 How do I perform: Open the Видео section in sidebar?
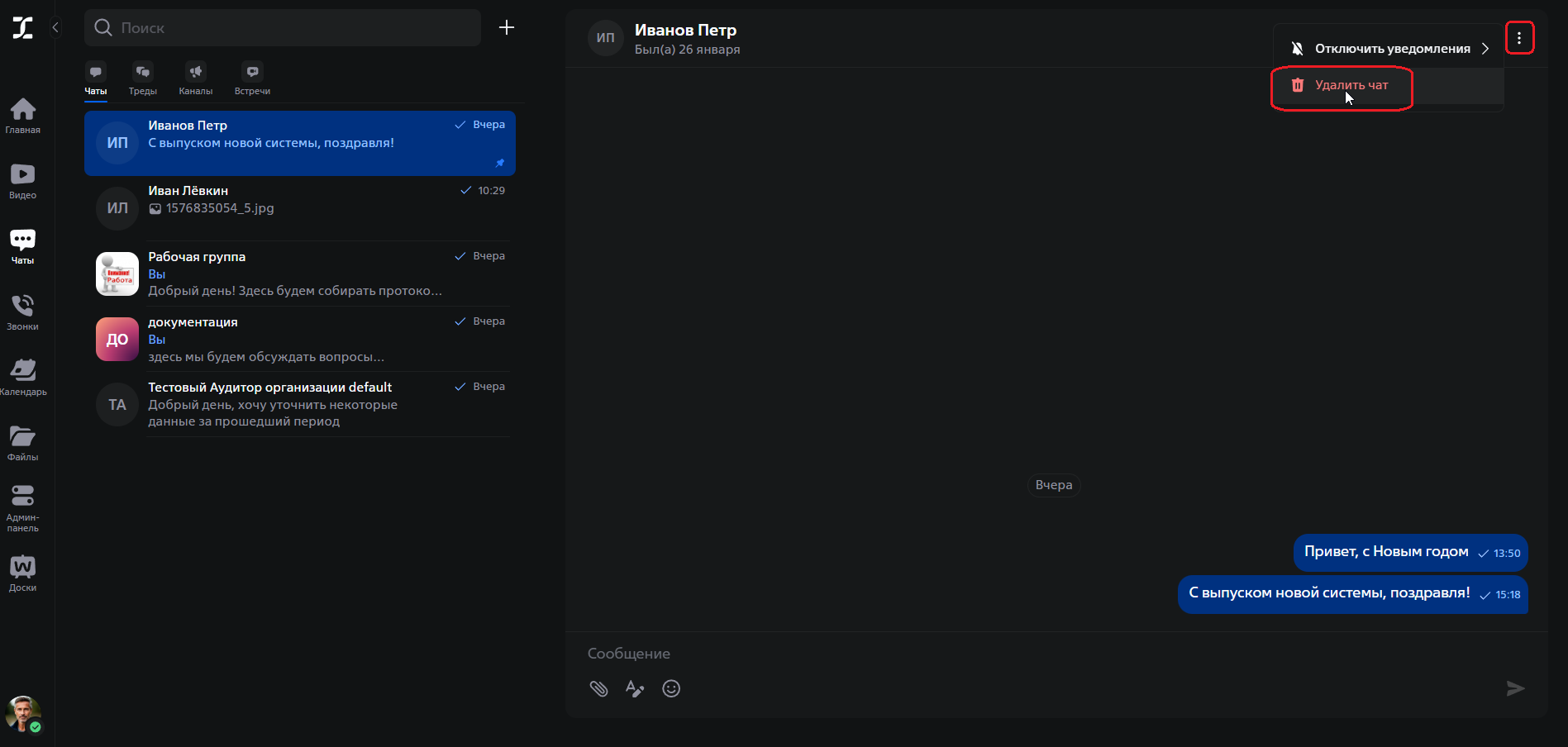click(x=23, y=180)
